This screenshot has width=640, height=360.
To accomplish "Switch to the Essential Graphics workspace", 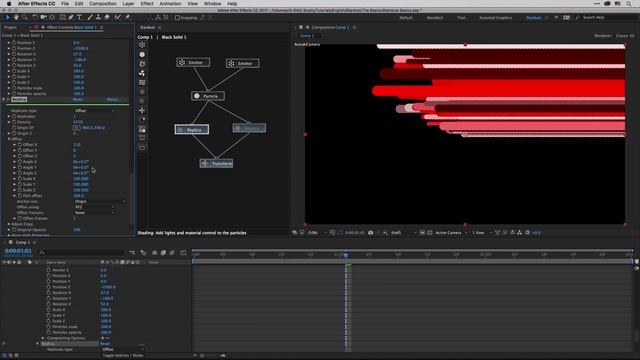I will tap(496, 18).
